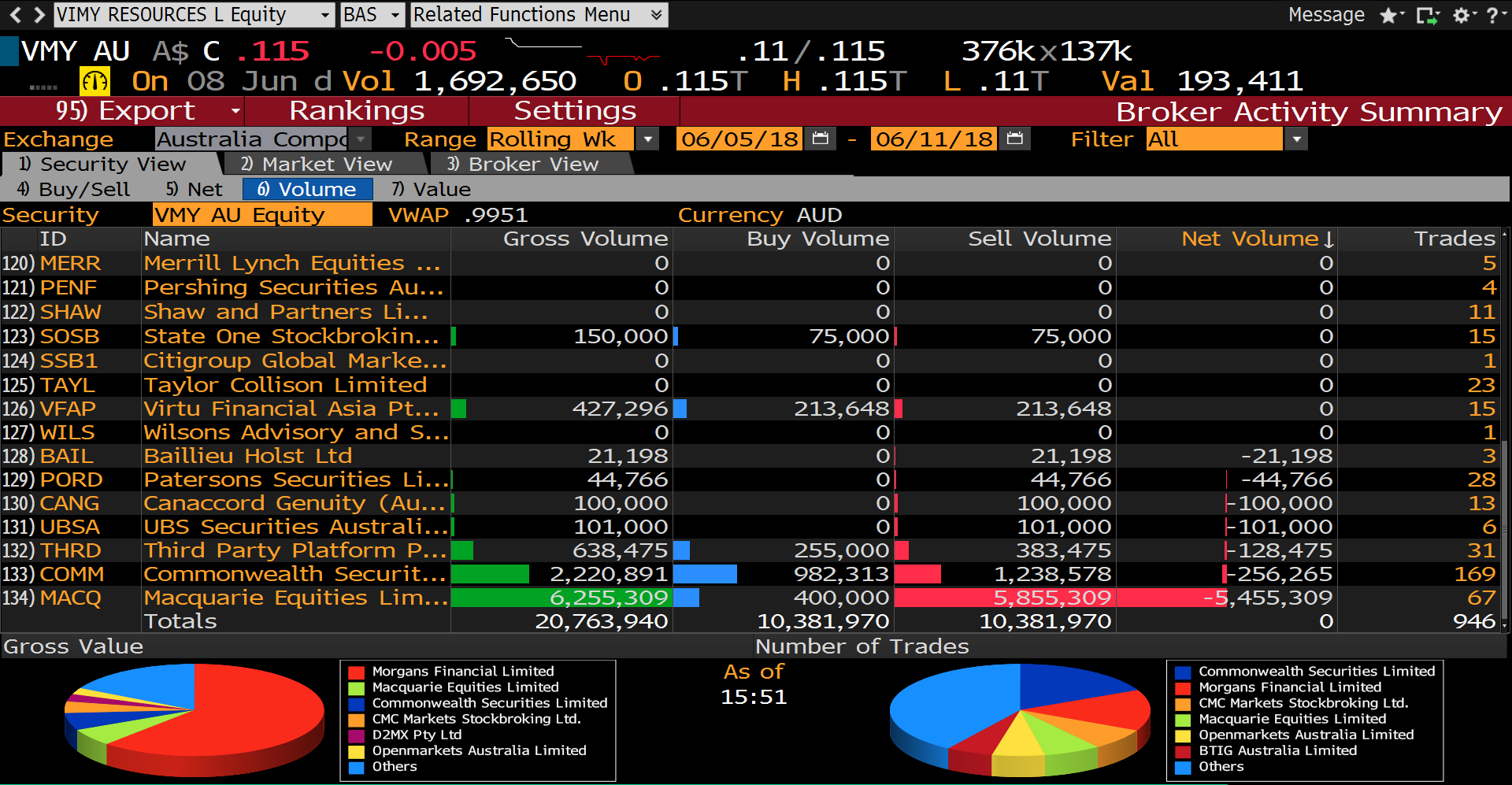The width and height of the screenshot is (1512, 785).
Task: Open the Export dropdown arrow
Action: 235,111
